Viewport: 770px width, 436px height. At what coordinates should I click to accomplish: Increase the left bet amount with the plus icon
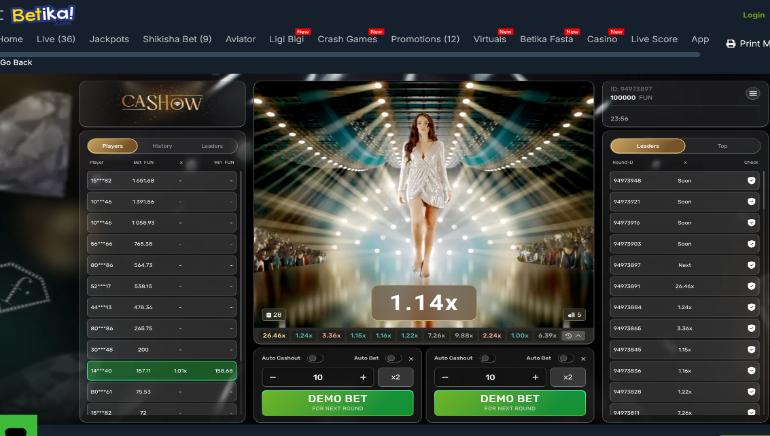click(363, 377)
